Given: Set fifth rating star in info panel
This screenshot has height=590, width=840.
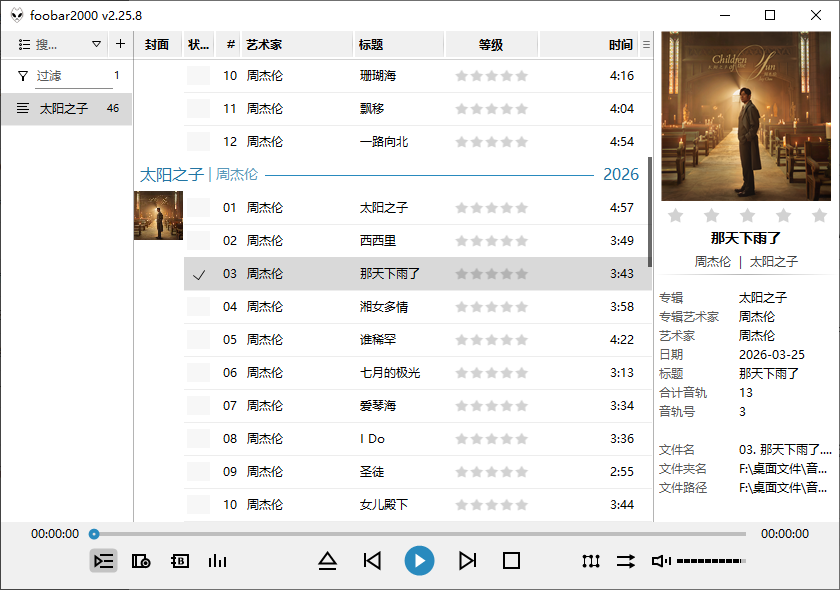Looking at the screenshot, I should click(x=819, y=215).
